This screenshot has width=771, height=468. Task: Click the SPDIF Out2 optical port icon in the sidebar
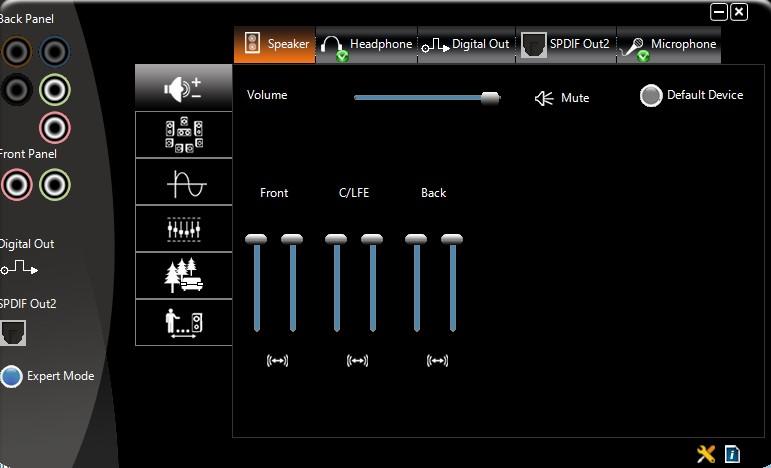[x=13, y=333]
